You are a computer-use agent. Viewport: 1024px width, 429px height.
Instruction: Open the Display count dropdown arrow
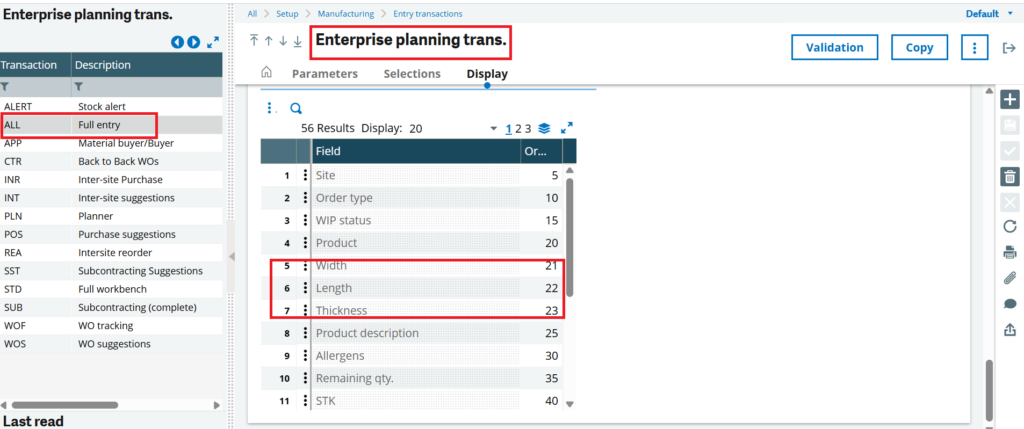click(493, 129)
